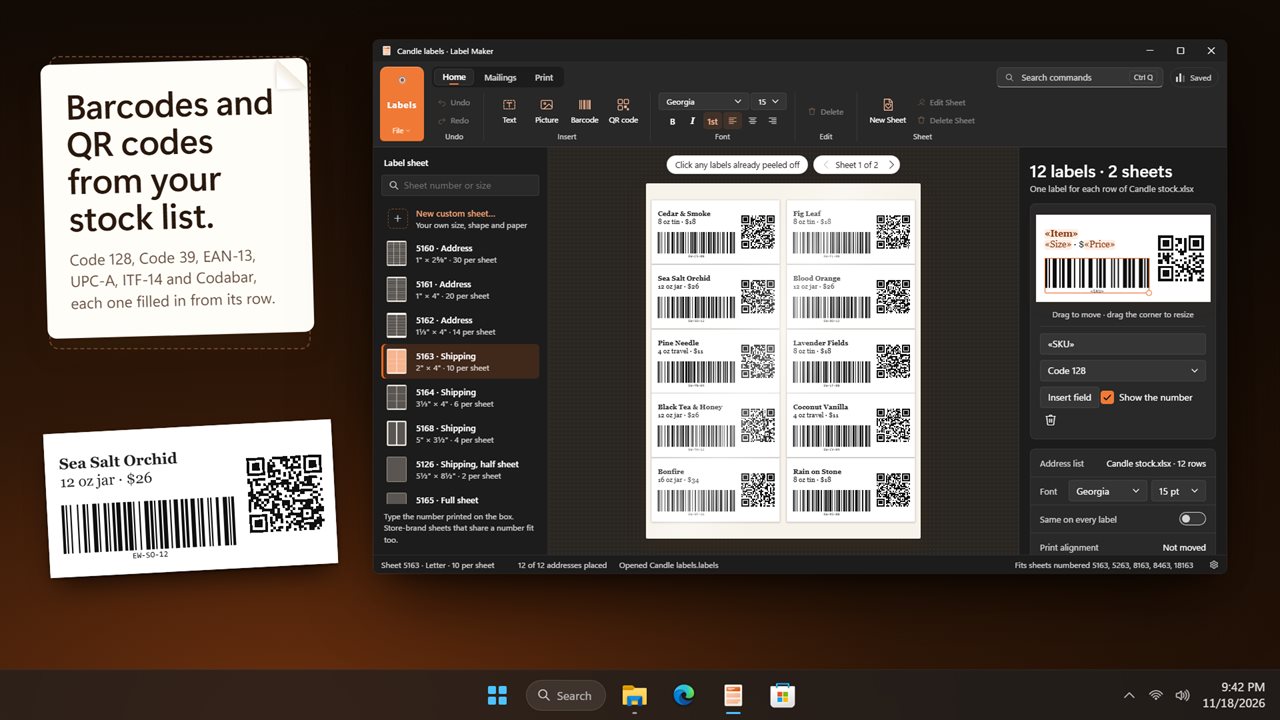1280x720 pixels.
Task: Open settings gear in status bar
Action: pyautogui.click(x=1214, y=565)
